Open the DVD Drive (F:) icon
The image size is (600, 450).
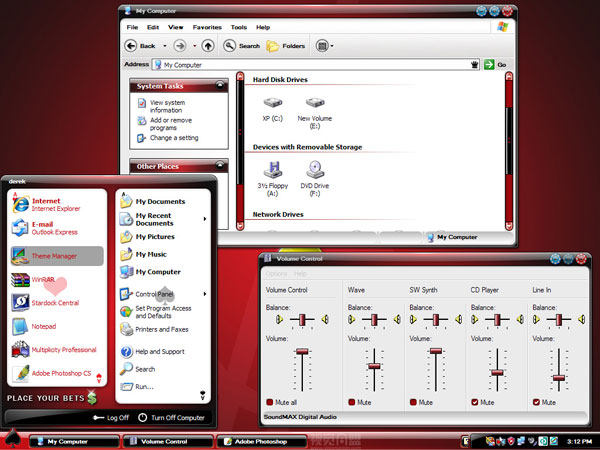pyautogui.click(x=315, y=170)
